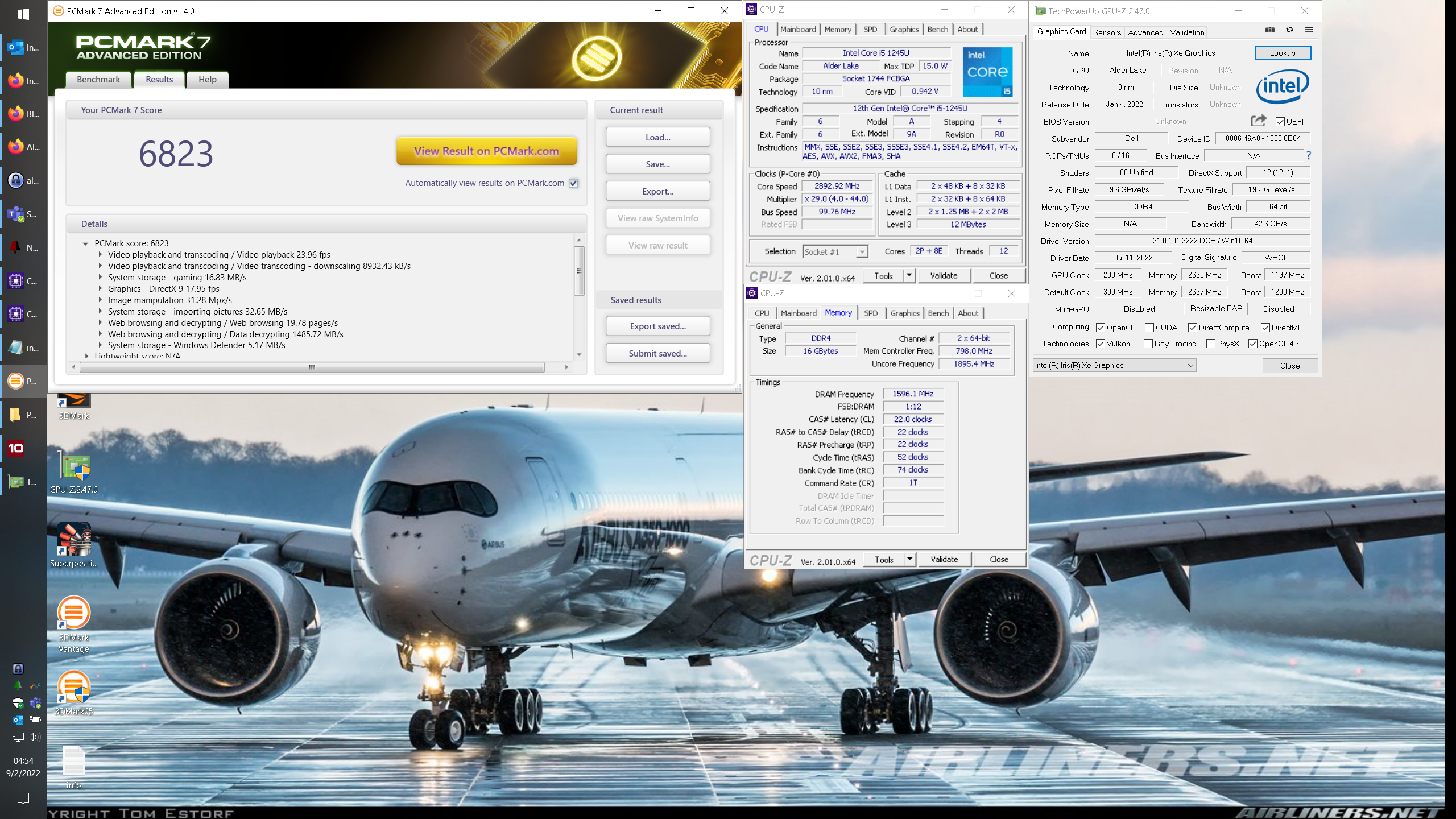The image size is (1456, 819).
Task: Open the Tools dropdown arrow in top CPU-Z
Action: coord(909,275)
